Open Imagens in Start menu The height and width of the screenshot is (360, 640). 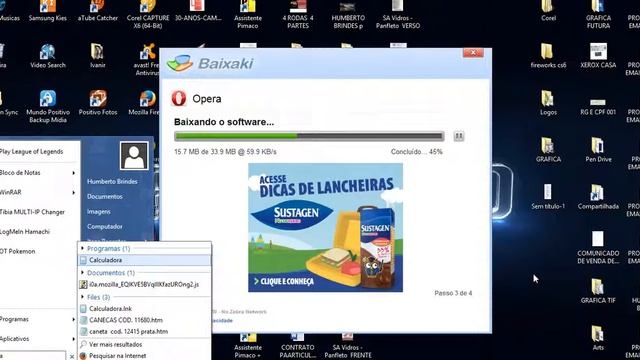point(99,211)
